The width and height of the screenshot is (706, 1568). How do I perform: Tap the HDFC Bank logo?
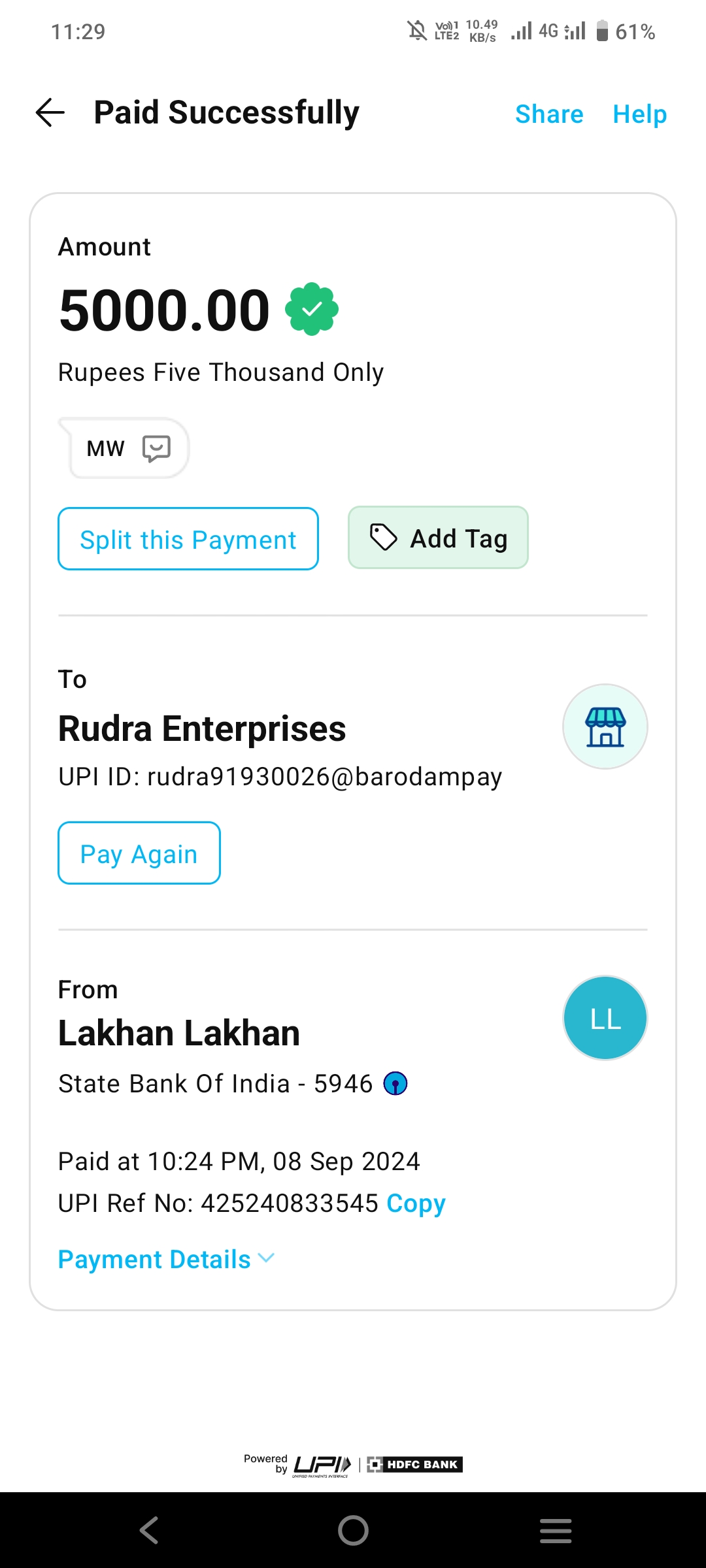click(414, 1465)
